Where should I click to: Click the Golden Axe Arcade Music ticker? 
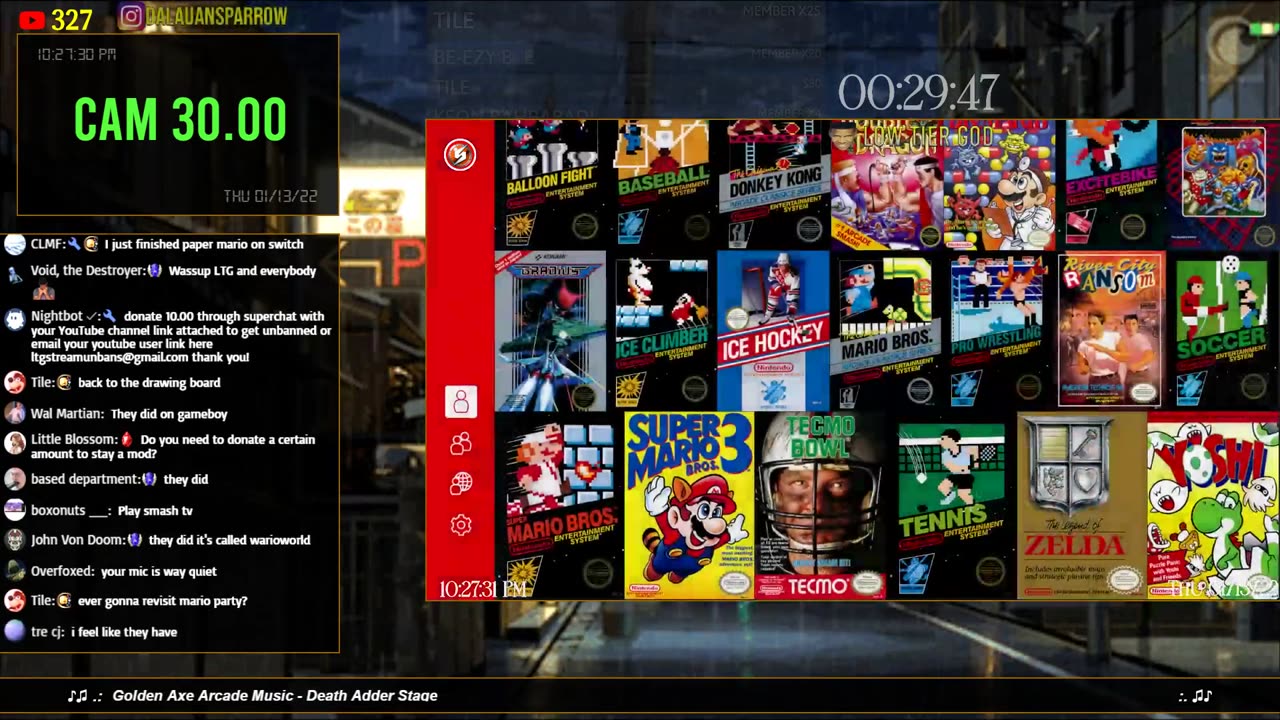pyautogui.click(x=275, y=696)
